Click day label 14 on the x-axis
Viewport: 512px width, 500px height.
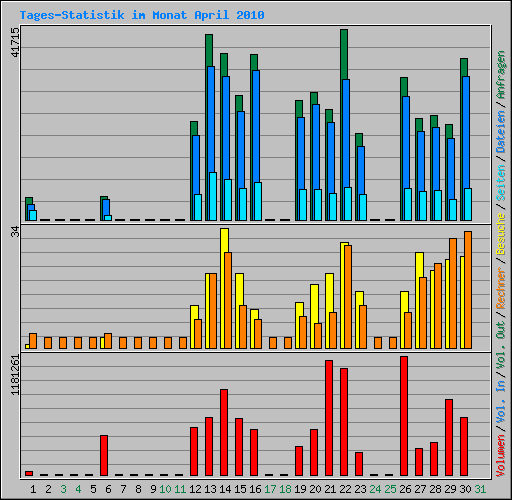[225, 489]
